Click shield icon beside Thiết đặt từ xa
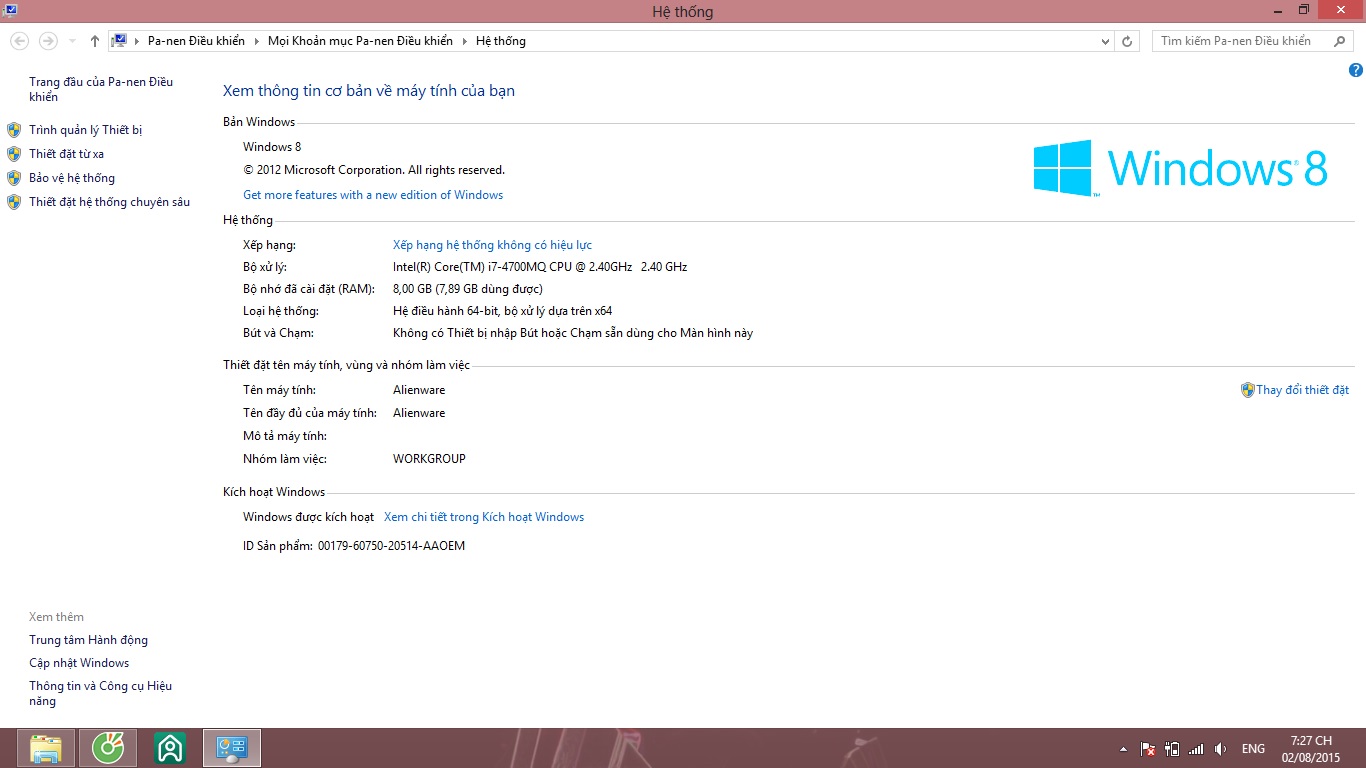Viewport: 1366px width, 768px height. [x=14, y=154]
